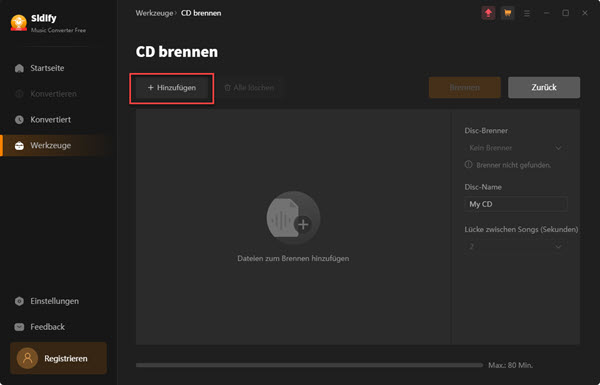
Task: Click the add-file icon in the drop area
Action: point(293,218)
